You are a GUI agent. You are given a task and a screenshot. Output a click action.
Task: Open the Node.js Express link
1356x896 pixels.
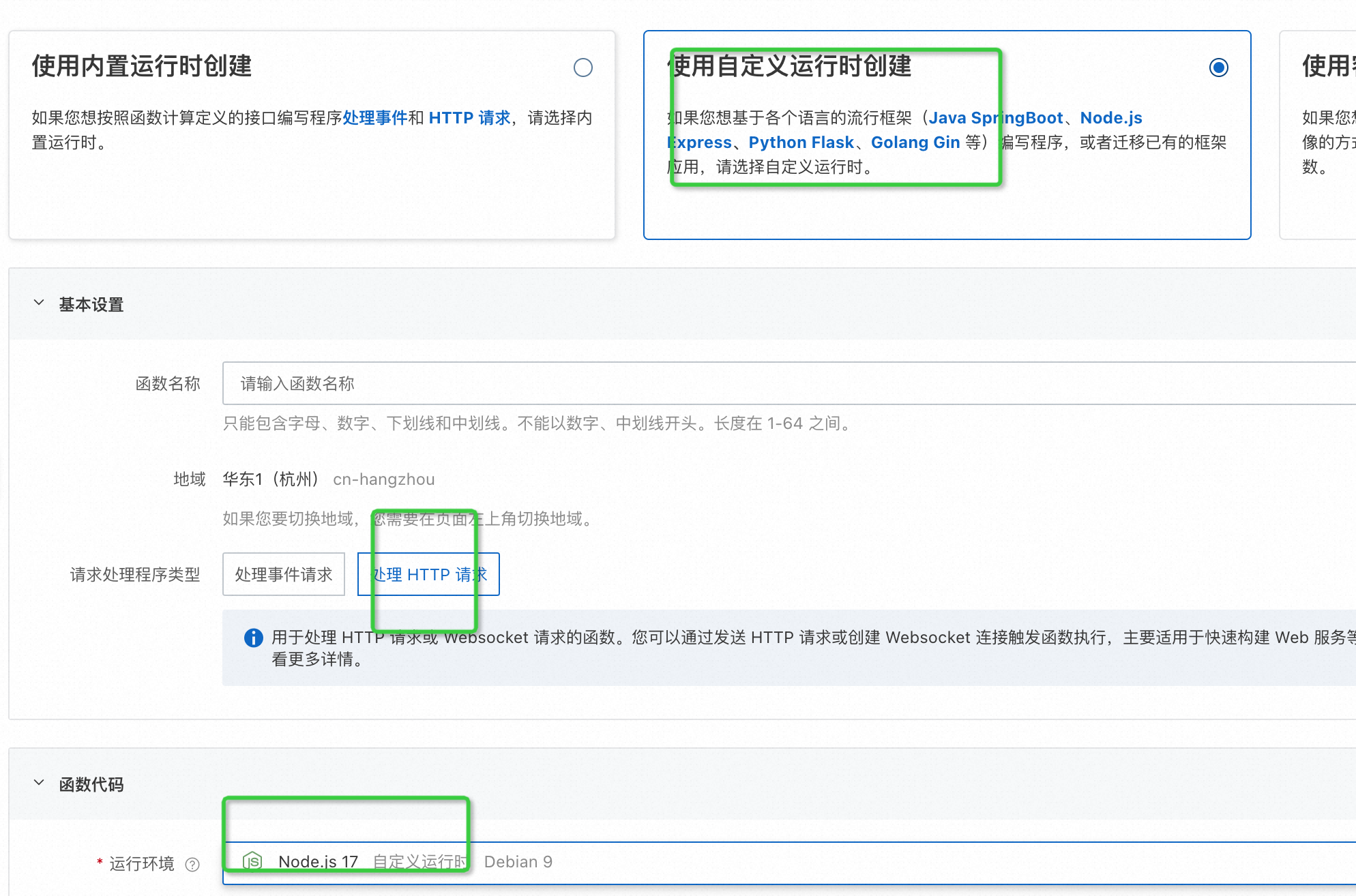pyautogui.click(x=1111, y=118)
